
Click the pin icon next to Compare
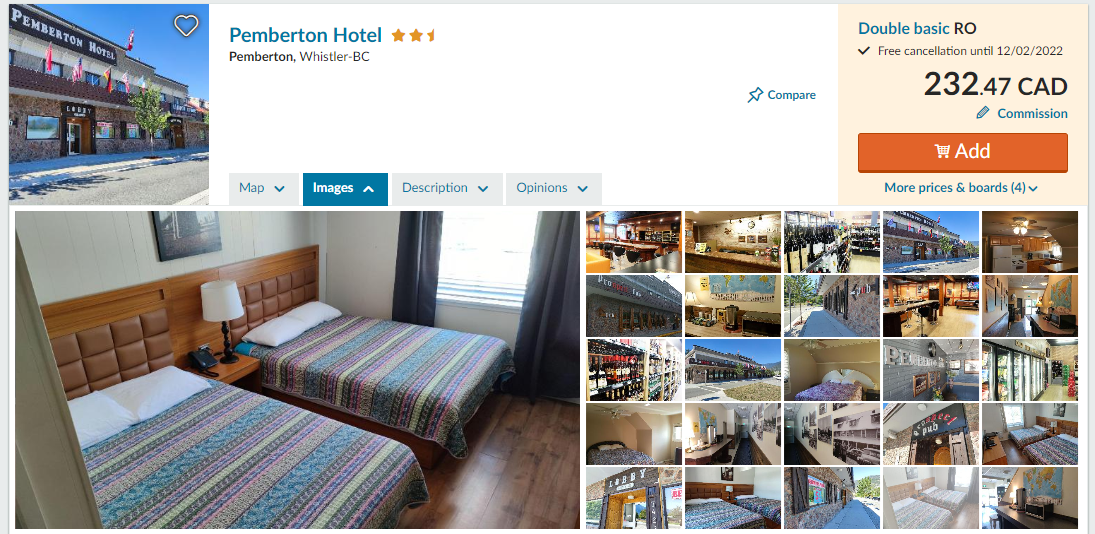[755, 95]
